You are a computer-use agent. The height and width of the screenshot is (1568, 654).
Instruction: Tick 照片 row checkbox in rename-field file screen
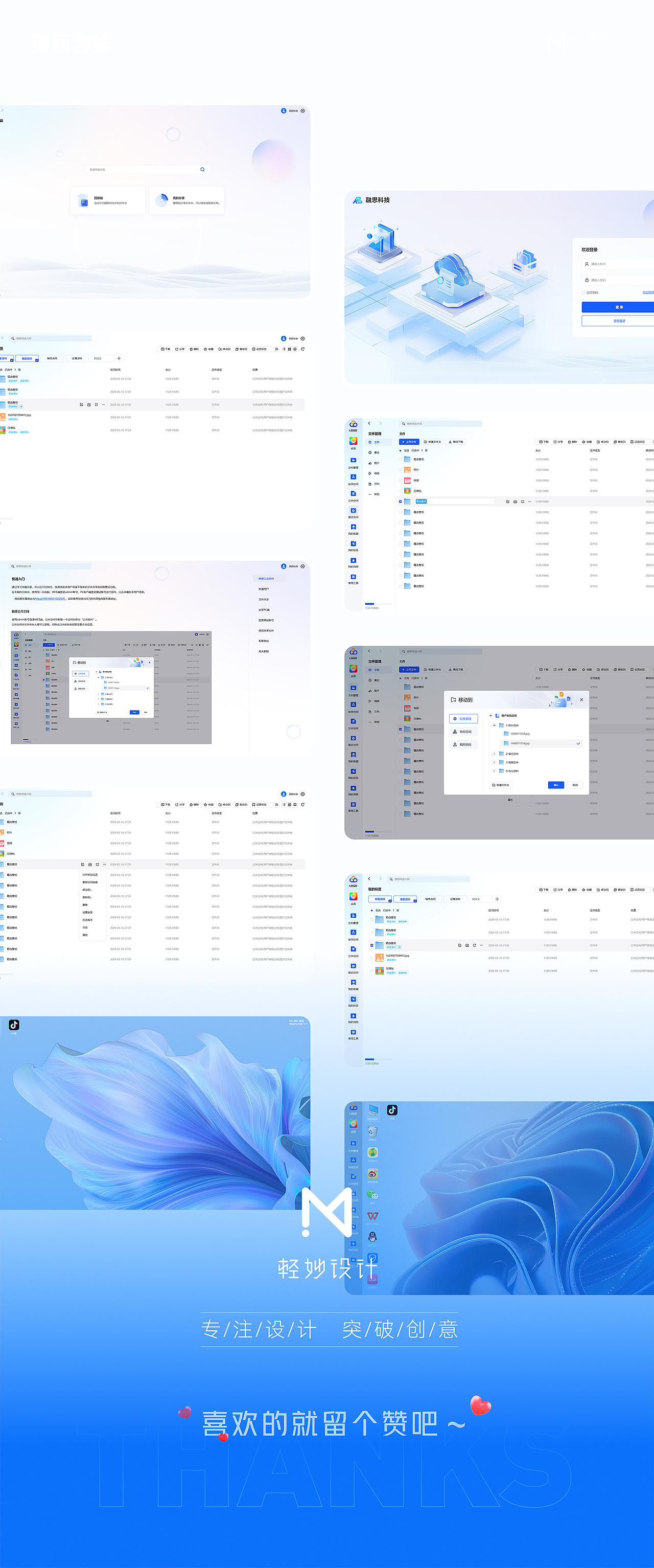coord(400,470)
